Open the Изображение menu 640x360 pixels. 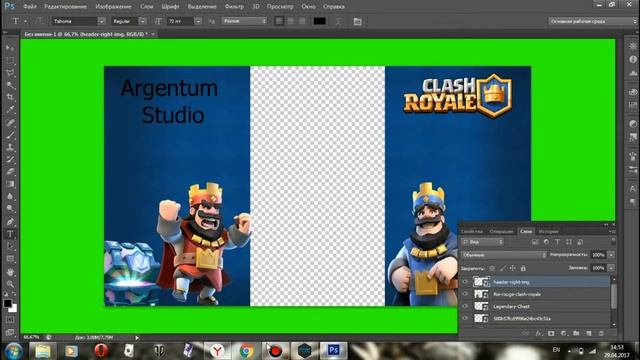113,7
